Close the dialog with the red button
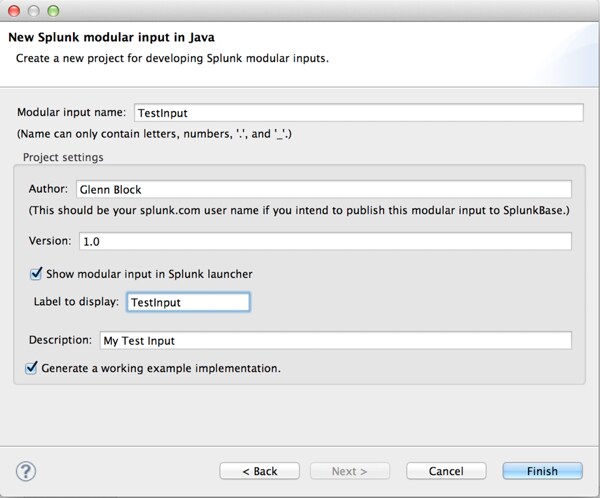Screen dimensions: 600x498 pos(14,11)
